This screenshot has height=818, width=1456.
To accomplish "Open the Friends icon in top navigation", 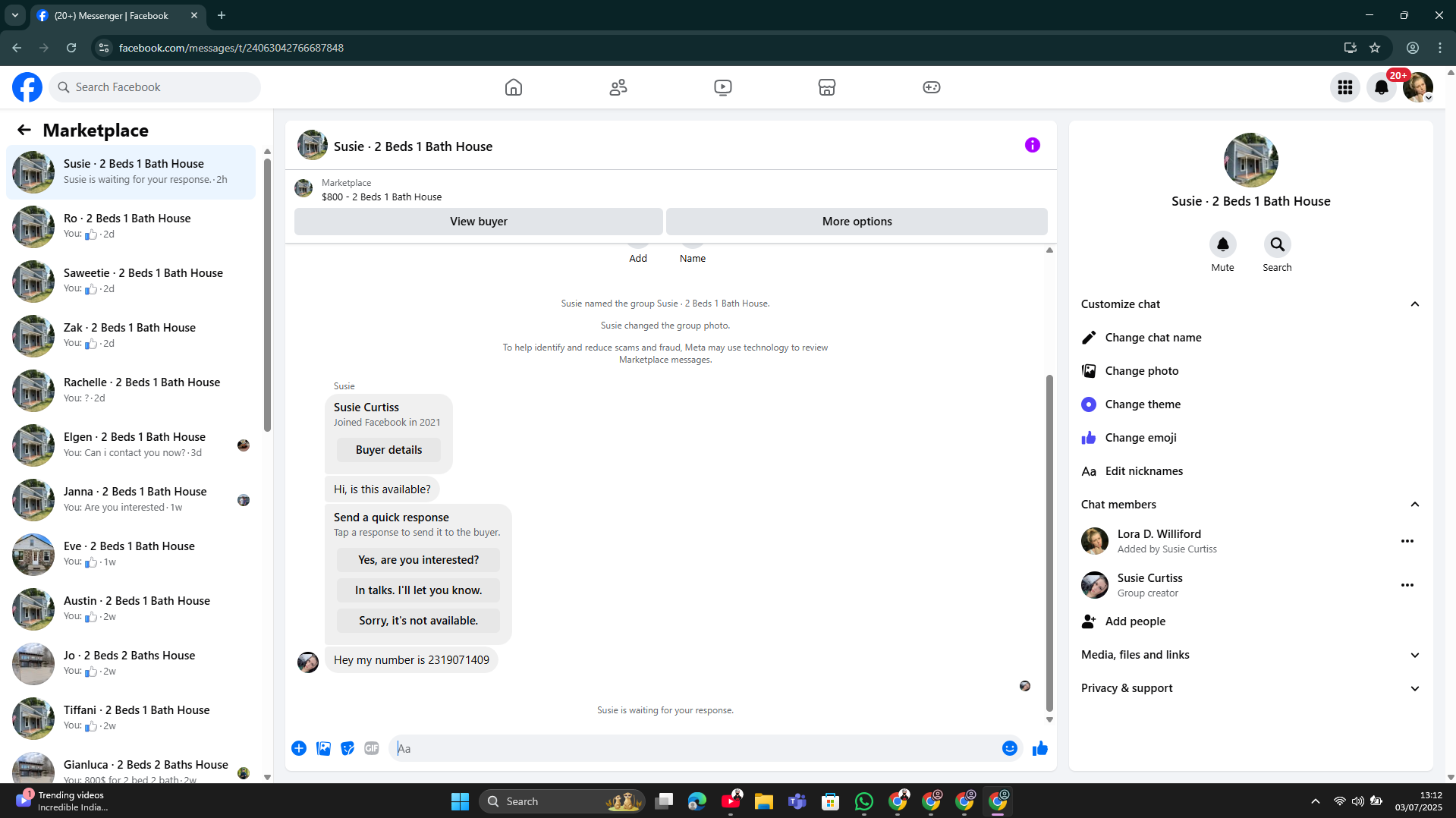I will coord(618,87).
